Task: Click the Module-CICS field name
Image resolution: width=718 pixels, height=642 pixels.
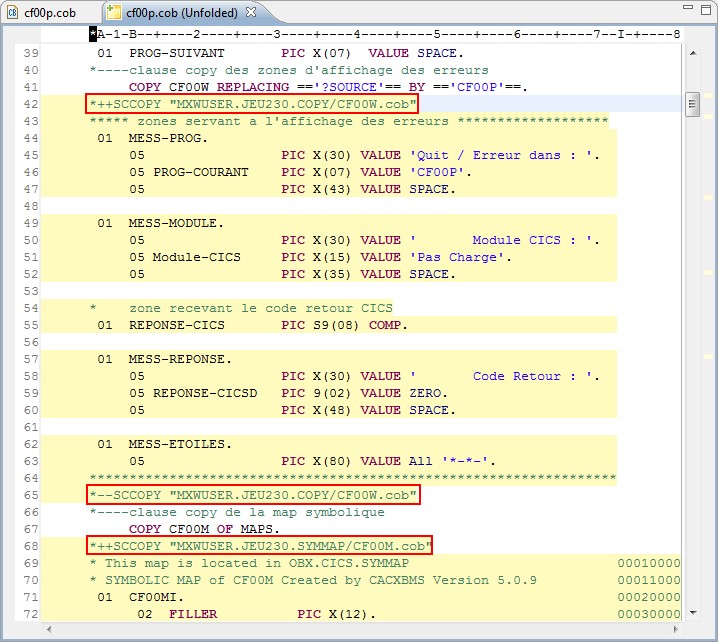Action: click(x=196, y=257)
